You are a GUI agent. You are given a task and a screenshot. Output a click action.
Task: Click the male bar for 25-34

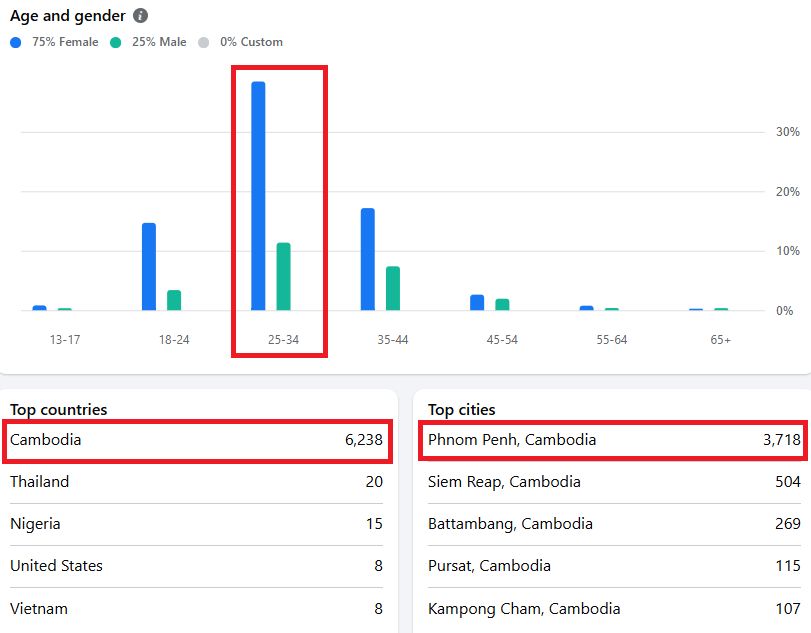283,277
